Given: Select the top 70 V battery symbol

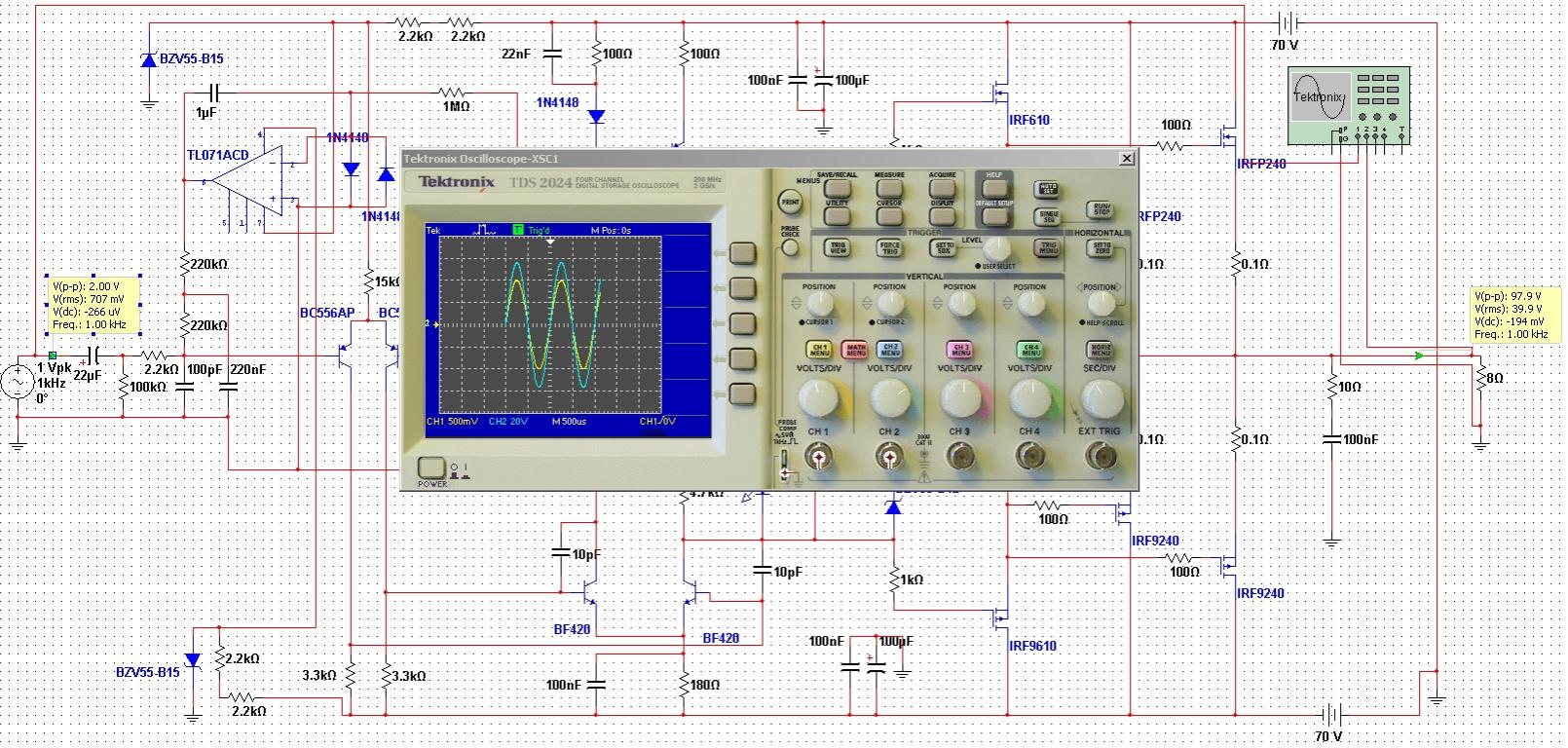Looking at the screenshot, I should 1288,22.
